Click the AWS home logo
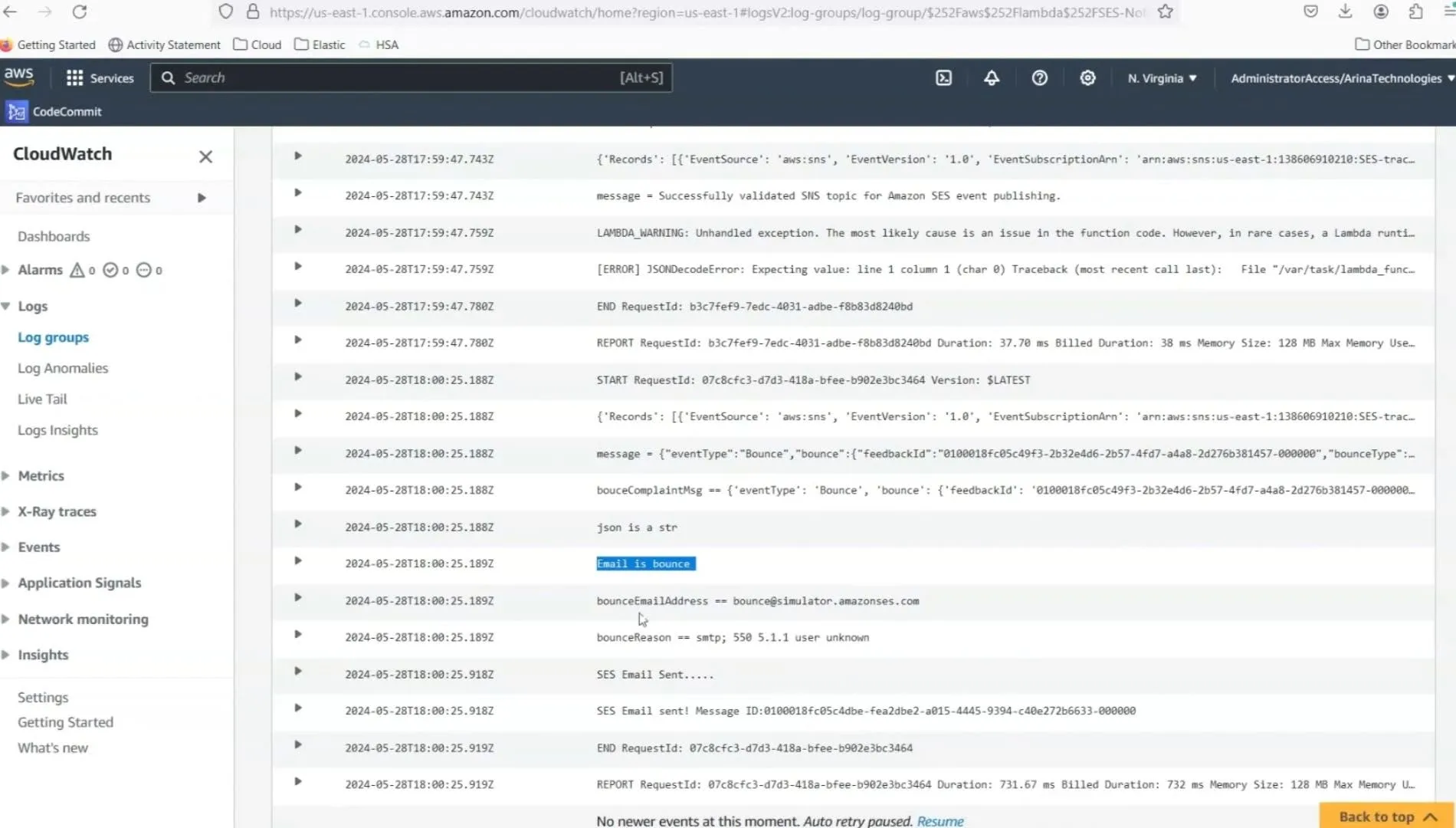The image size is (1456, 828). pos(20,76)
